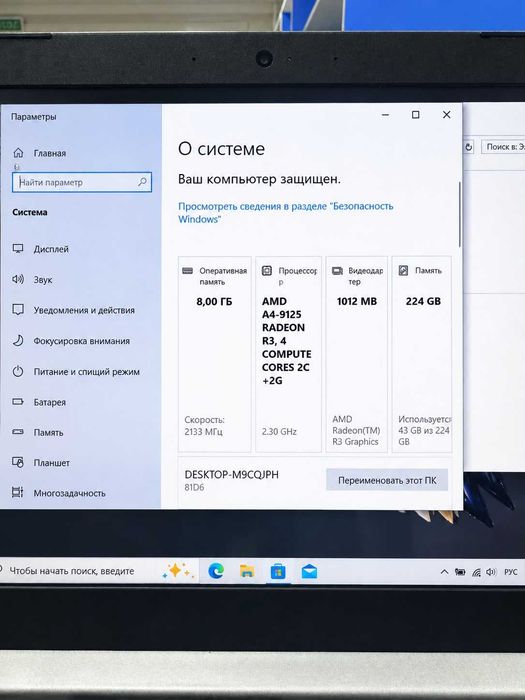Open the Батарея section
525x700 pixels.
point(50,402)
